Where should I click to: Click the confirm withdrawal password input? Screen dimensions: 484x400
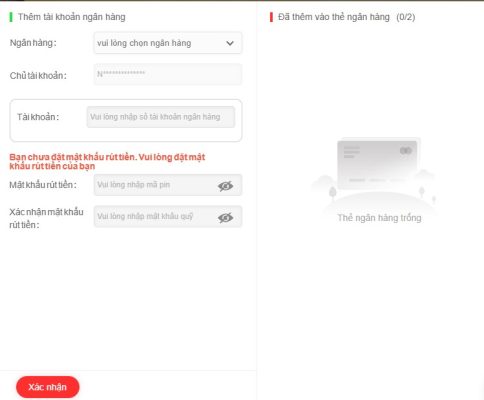(168, 217)
